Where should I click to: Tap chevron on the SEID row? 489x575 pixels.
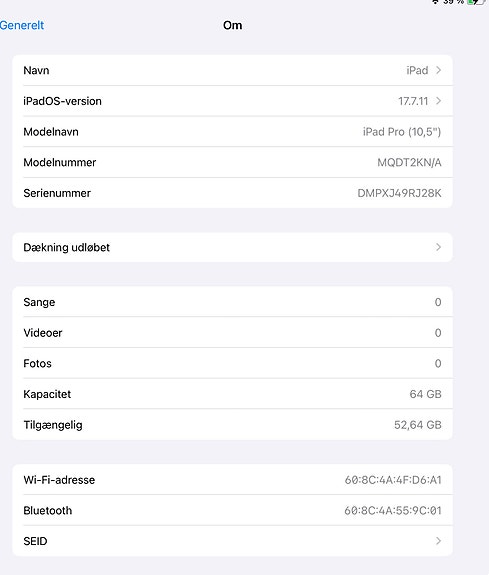click(x=438, y=541)
